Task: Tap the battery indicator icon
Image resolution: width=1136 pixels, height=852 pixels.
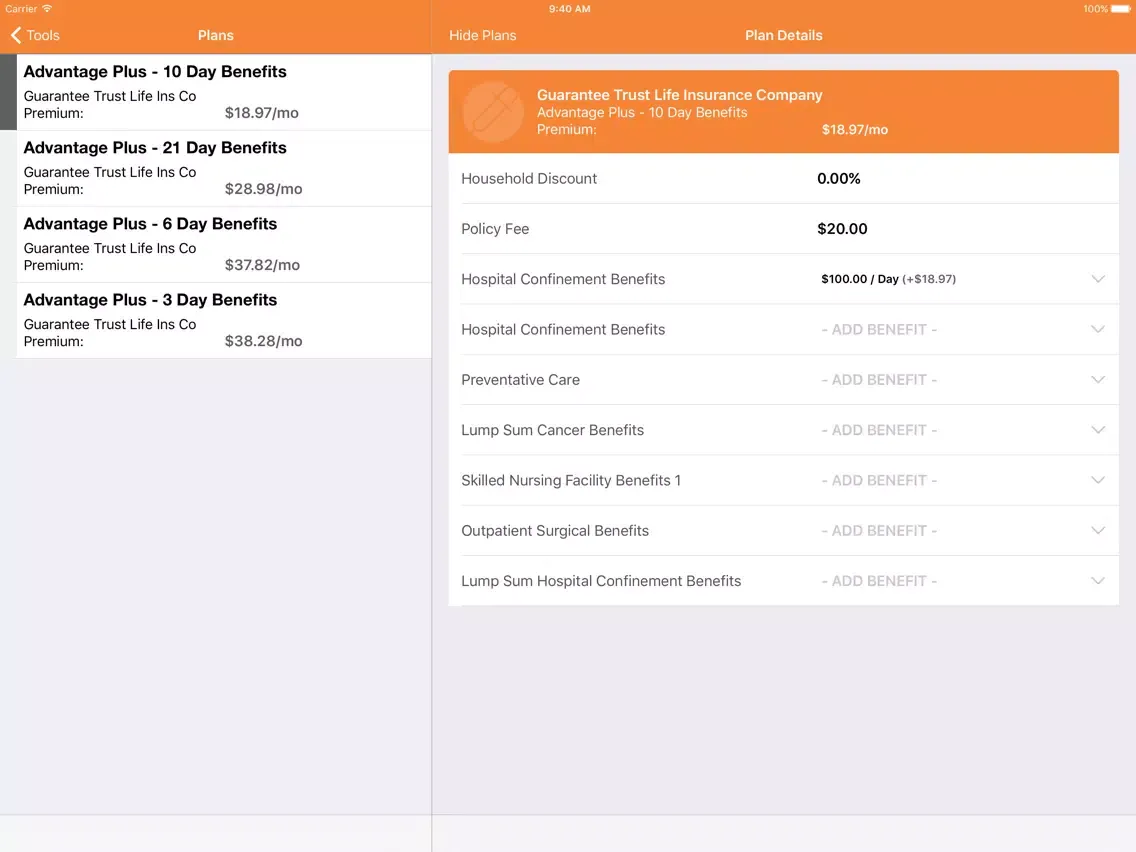Action: click(1120, 9)
